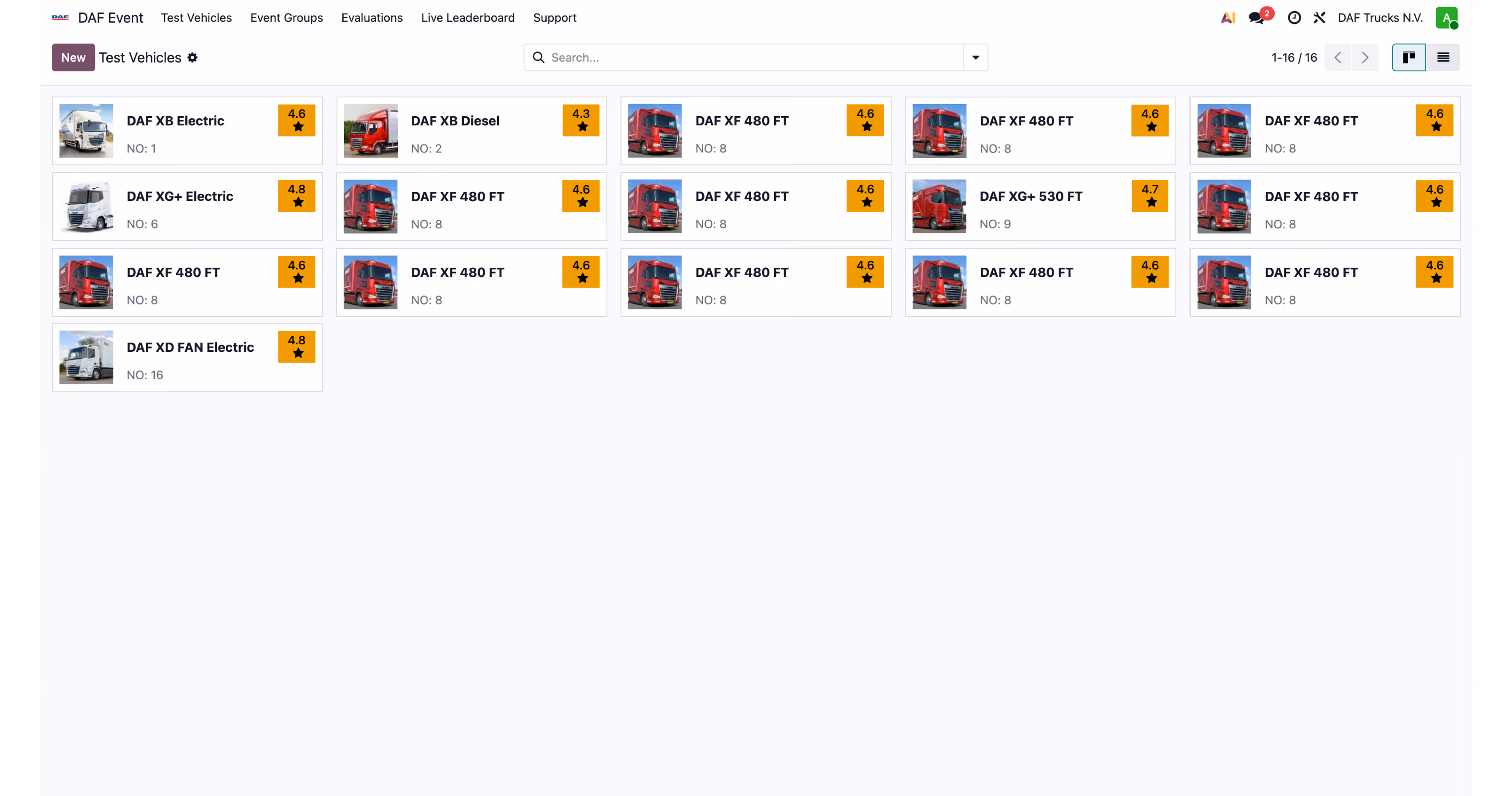Click the NO: 2 label
The width and height of the screenshot is (1512, 796).
(x=426, y=148)
